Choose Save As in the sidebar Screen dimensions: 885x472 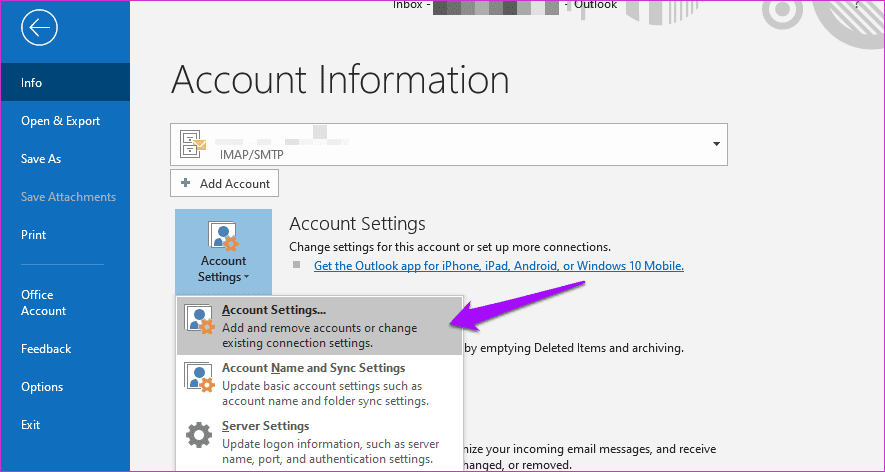[41, 159]
